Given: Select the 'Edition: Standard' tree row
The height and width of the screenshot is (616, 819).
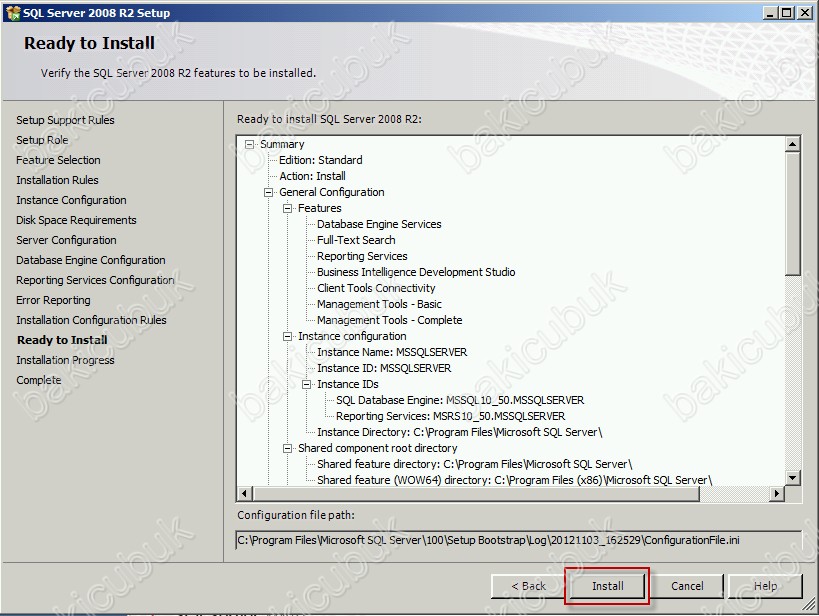Looking at the screenshot, I should 321,160.
